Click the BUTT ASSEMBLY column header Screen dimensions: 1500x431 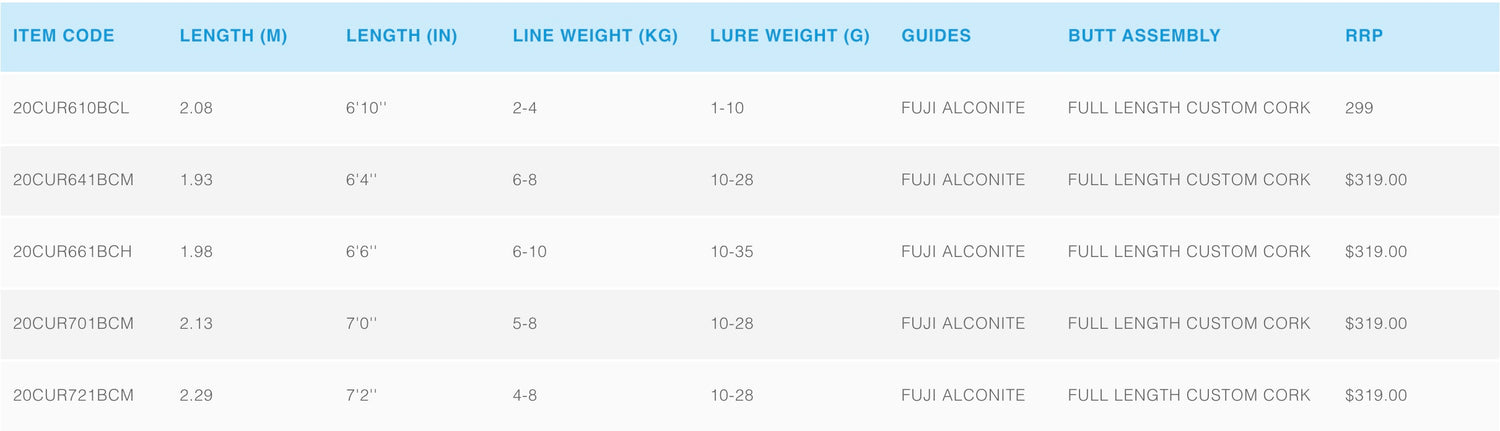(1144, 36)
